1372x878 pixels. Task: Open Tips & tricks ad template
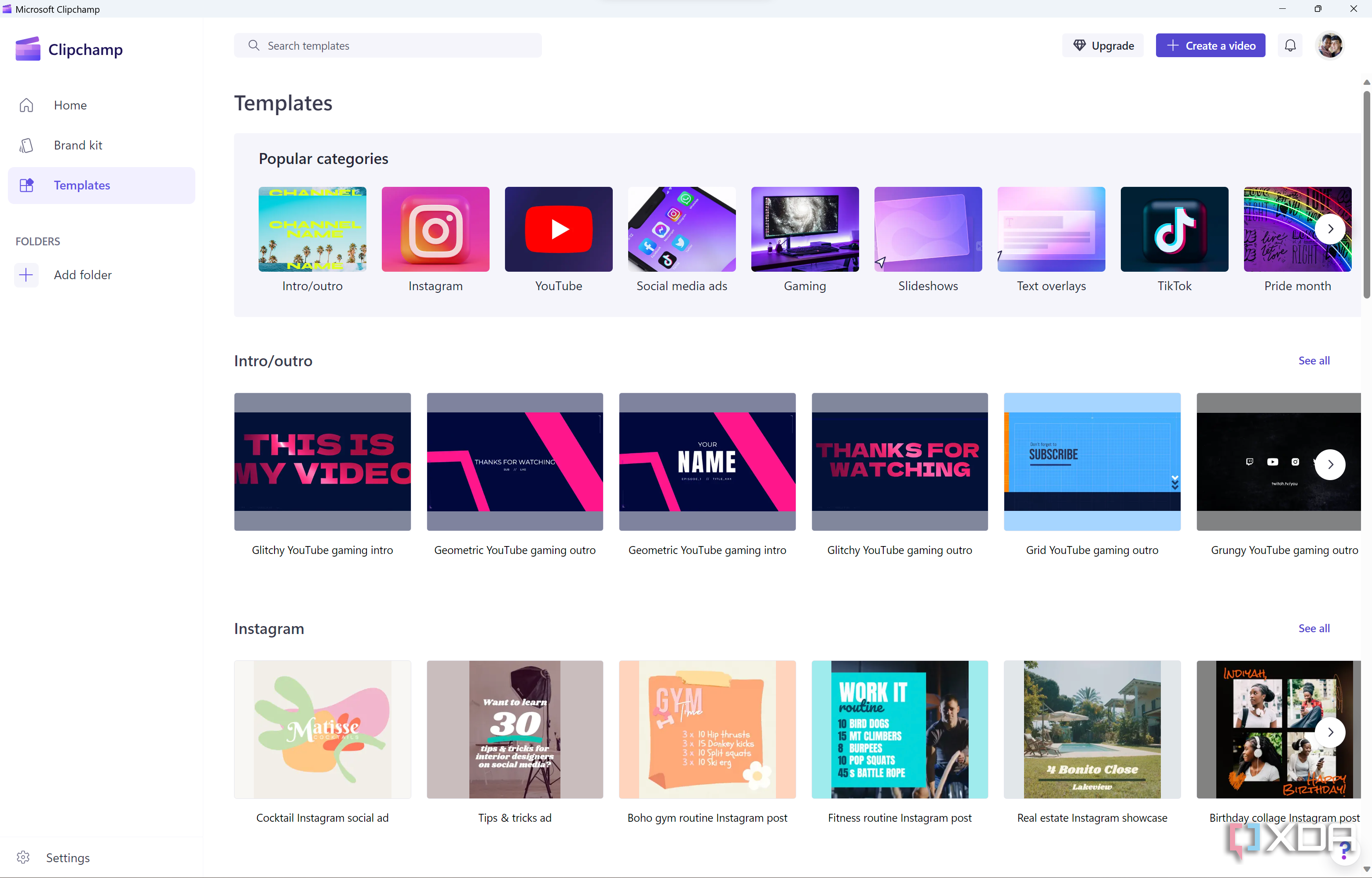[x=514, y=730]
